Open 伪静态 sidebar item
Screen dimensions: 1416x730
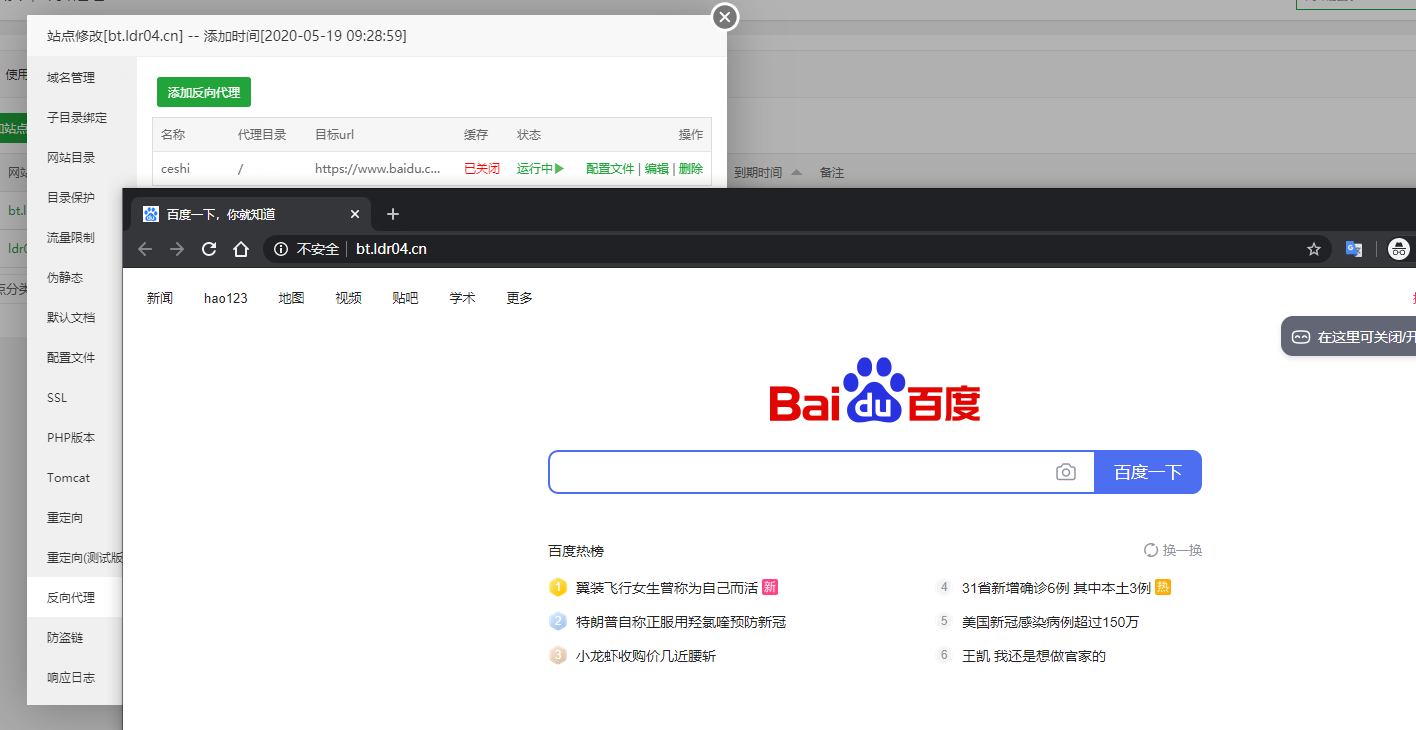click(x=65, y=277)
